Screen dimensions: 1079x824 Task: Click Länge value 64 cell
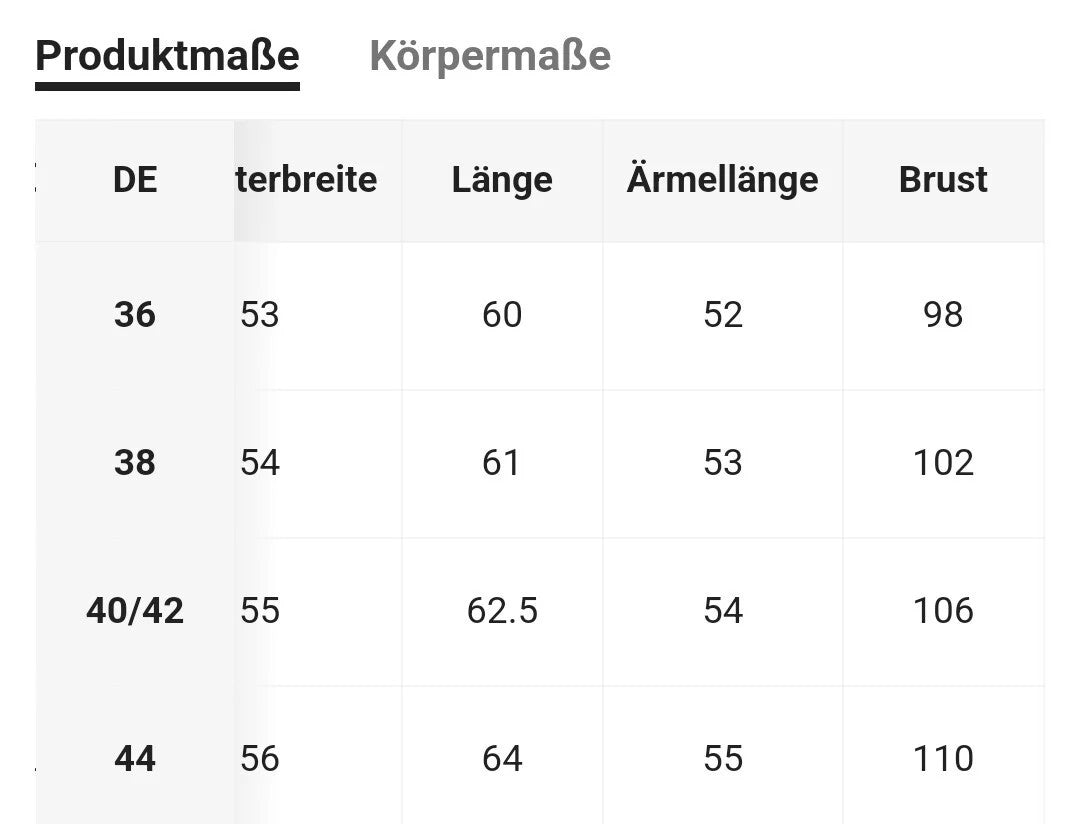point(502,759)
